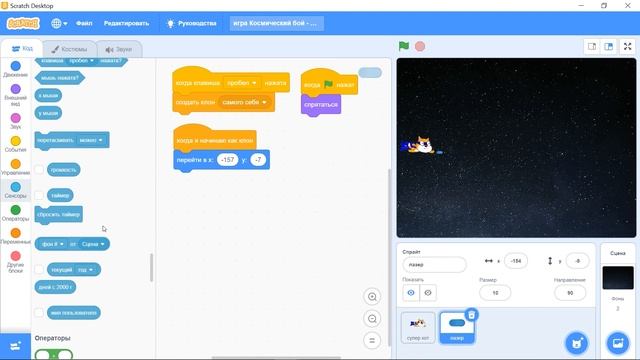Open the mode dropdown in перетаскивать block

point(91,140)
